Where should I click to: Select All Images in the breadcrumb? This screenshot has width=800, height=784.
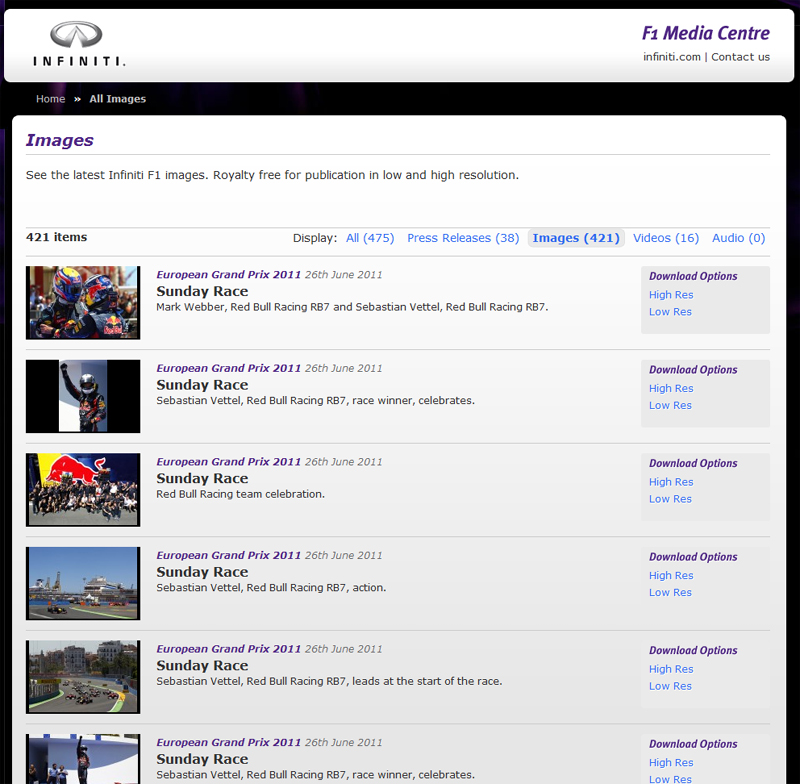pyautogui.click(x=117, y=99)
